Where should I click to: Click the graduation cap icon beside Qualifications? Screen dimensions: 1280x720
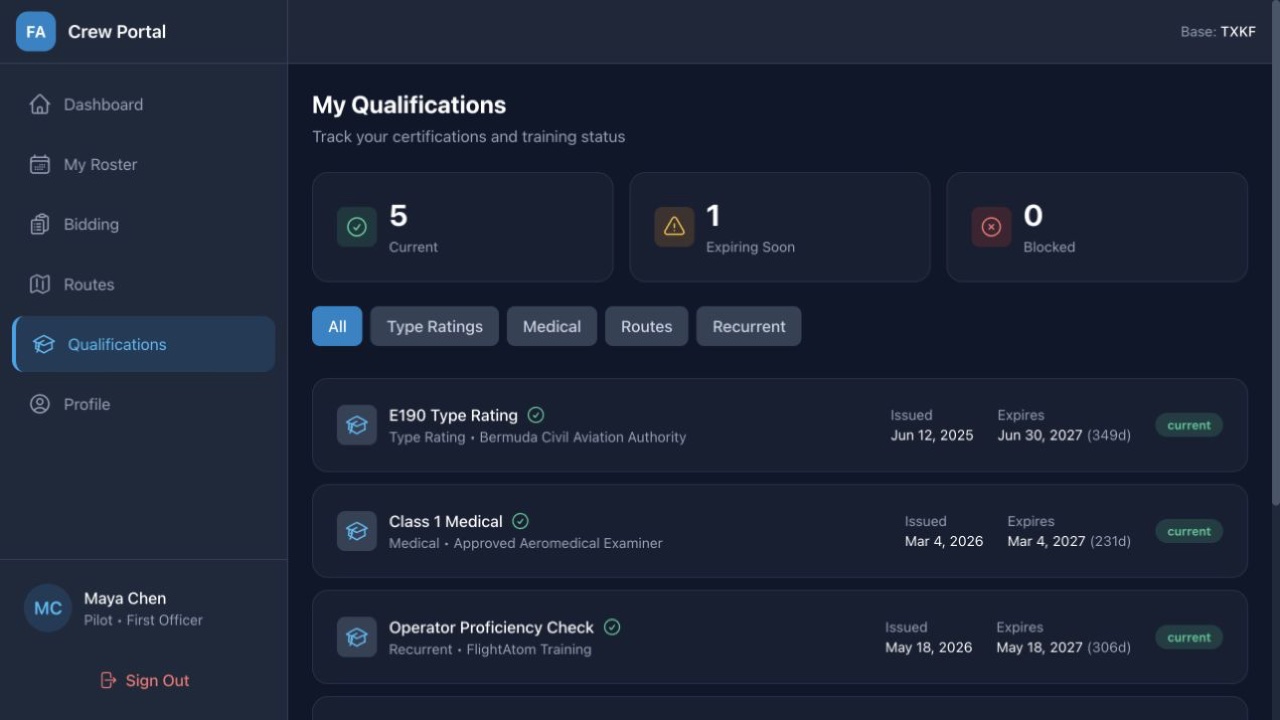(x=44, y=344)
